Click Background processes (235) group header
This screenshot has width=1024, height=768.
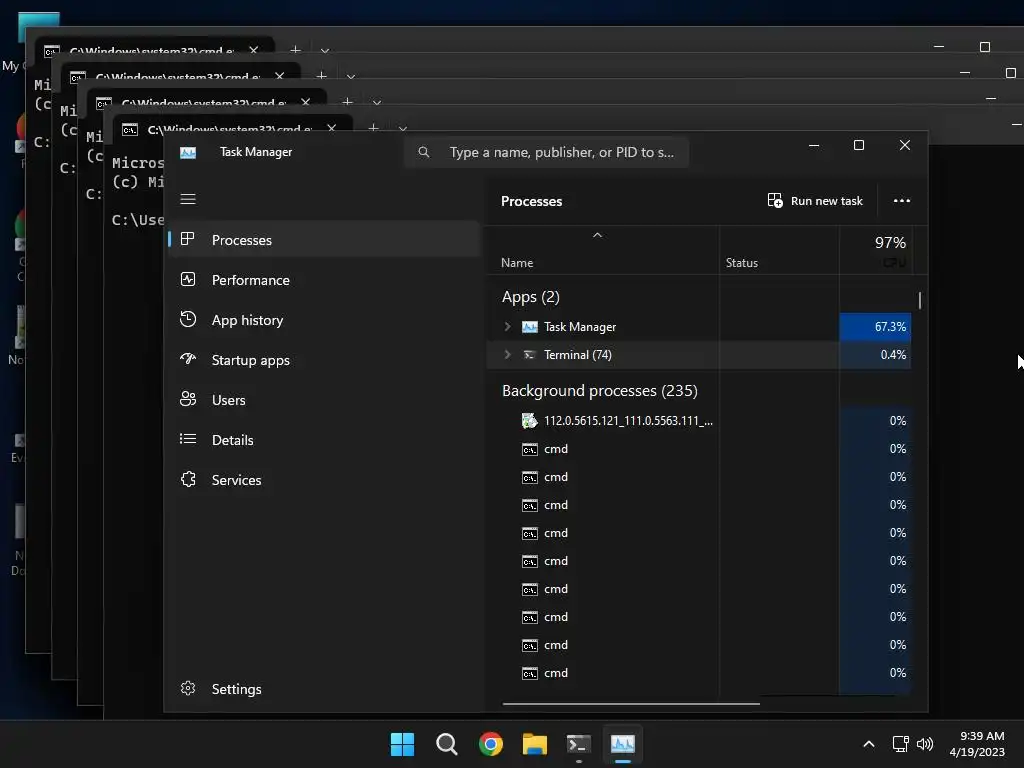600,391
